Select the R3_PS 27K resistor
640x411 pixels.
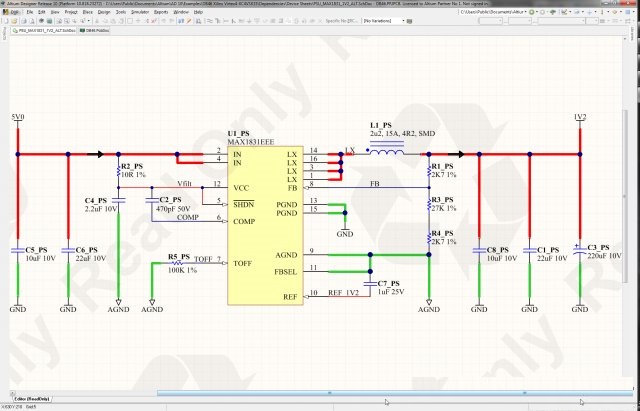click(429, 204)
